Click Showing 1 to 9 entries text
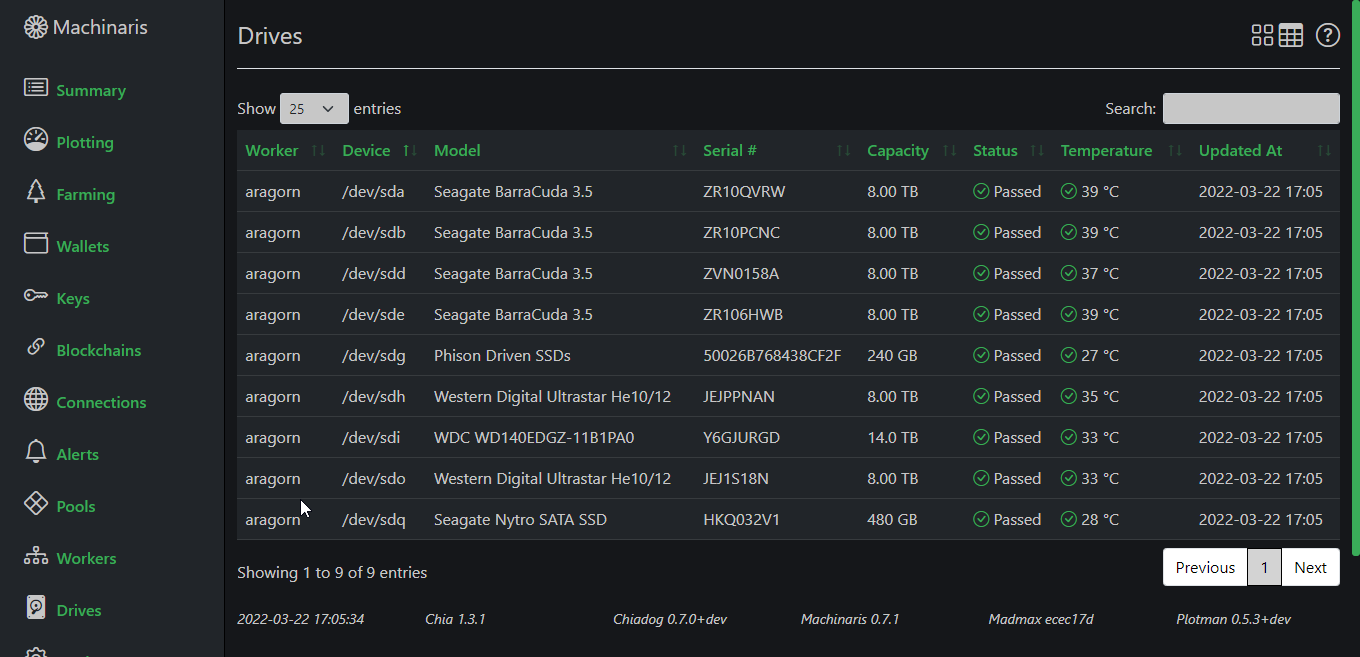Viewport: 1360px width, 657px height. click(332, 572)
